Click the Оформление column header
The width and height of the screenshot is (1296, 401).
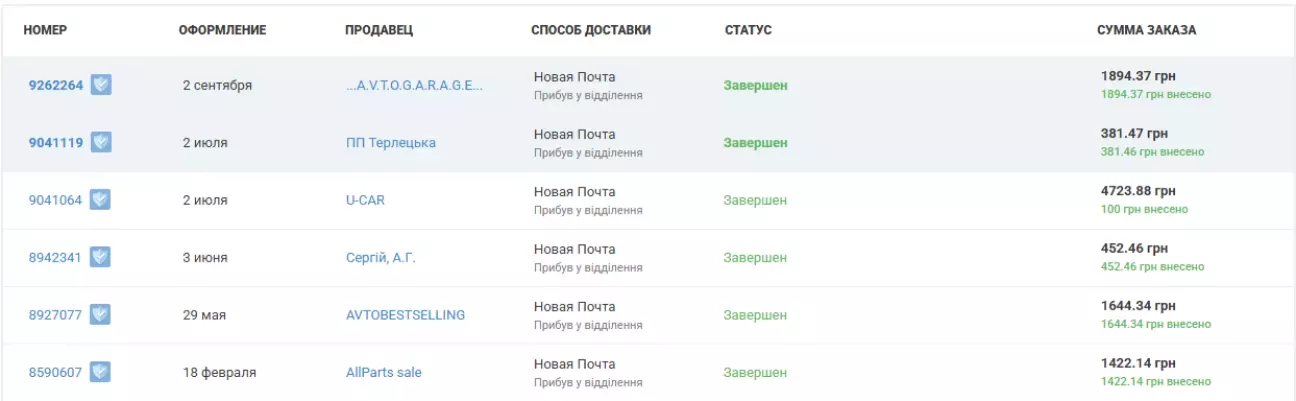(222, 30)
